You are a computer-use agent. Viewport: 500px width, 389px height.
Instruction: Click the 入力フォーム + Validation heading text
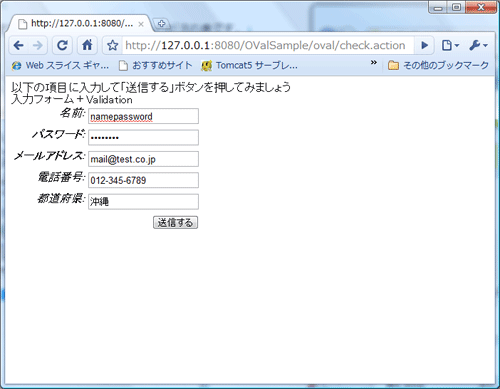[x=72, y=99]
